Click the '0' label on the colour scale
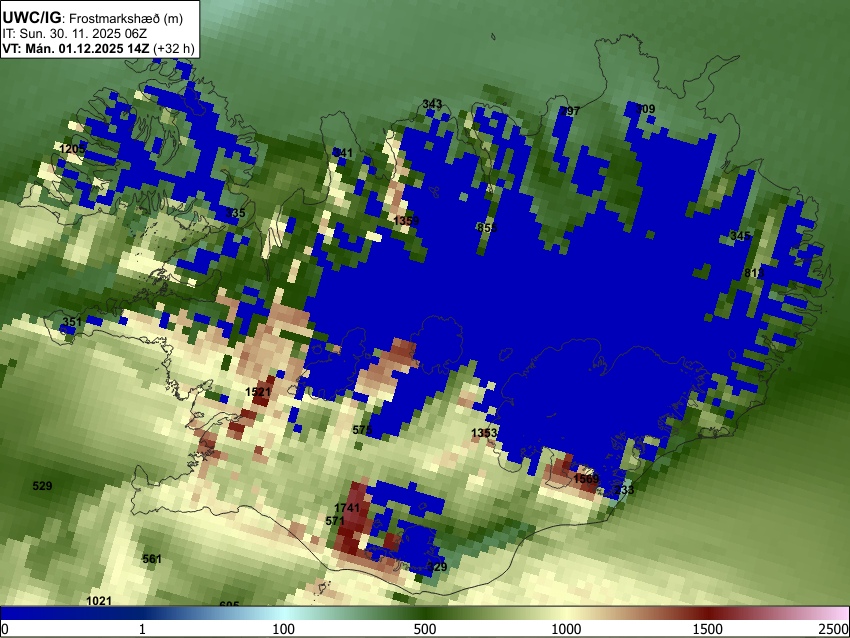This screenshot has width=850, height=638. point(5,629)
